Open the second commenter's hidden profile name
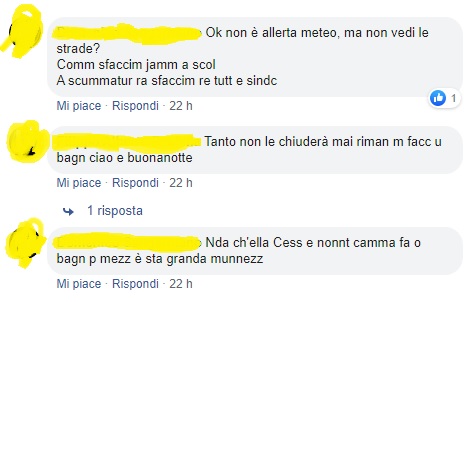Image resolution: width=468 pixels, height=467 pixels. [x=127, y=142]
